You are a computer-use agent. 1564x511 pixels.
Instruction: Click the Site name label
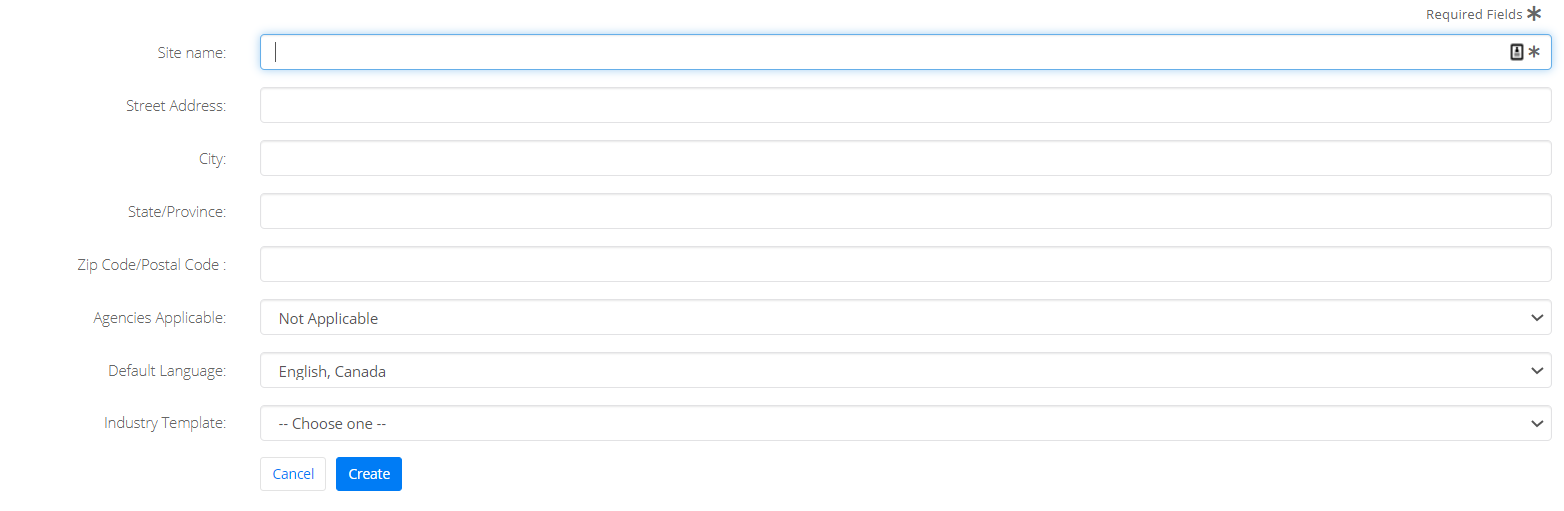[x=192, y=52]
